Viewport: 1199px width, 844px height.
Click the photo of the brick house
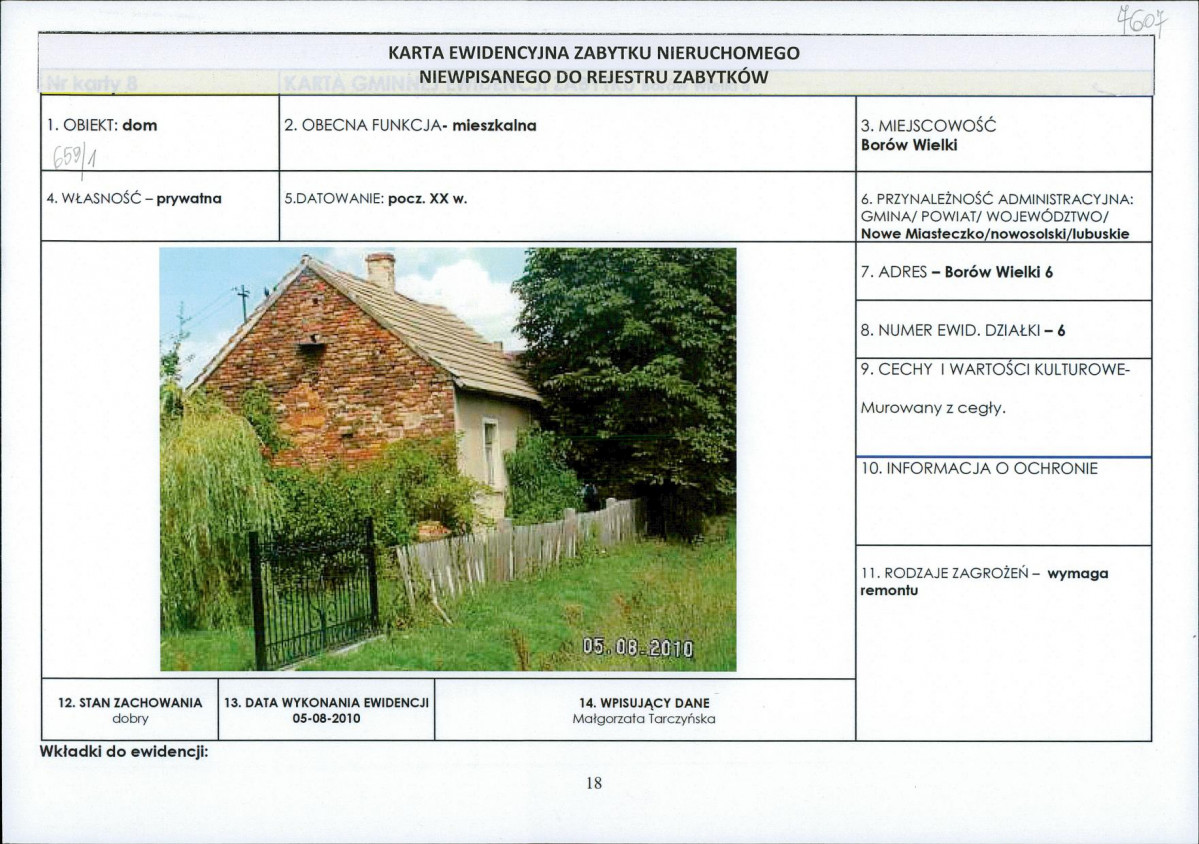448,459
